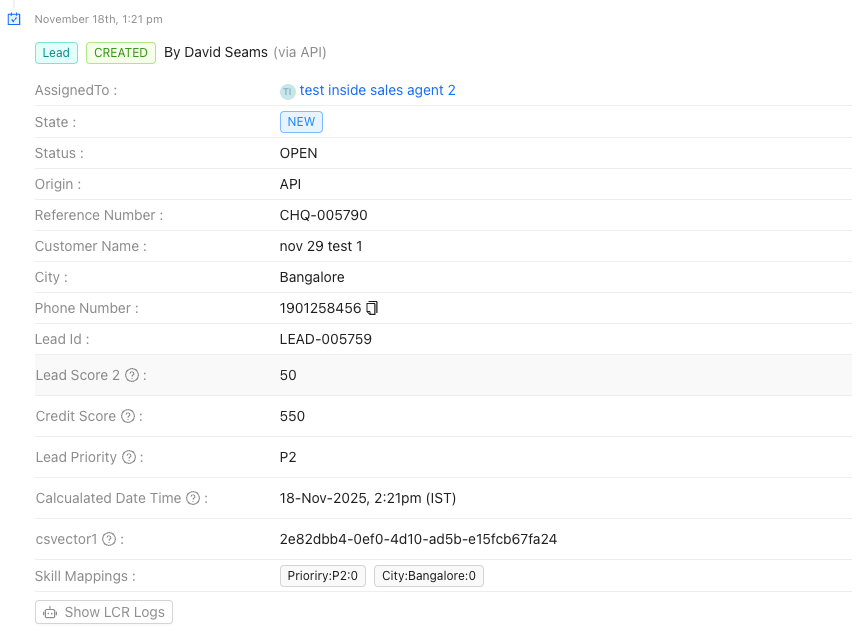The image size is (868, 631).
Task: Click the November 18th timestamp text
Action: pos(98,19)
